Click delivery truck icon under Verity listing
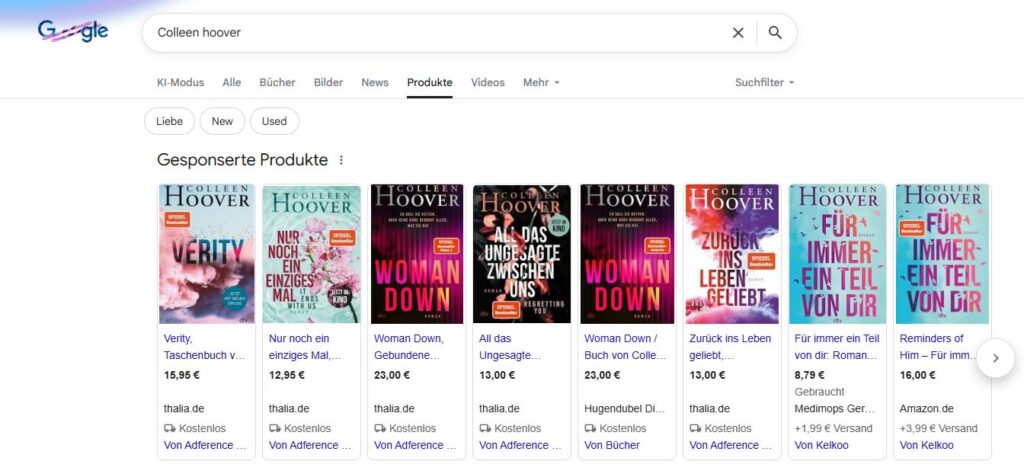Screen dimensions: 1024x474 click(169, 428)
